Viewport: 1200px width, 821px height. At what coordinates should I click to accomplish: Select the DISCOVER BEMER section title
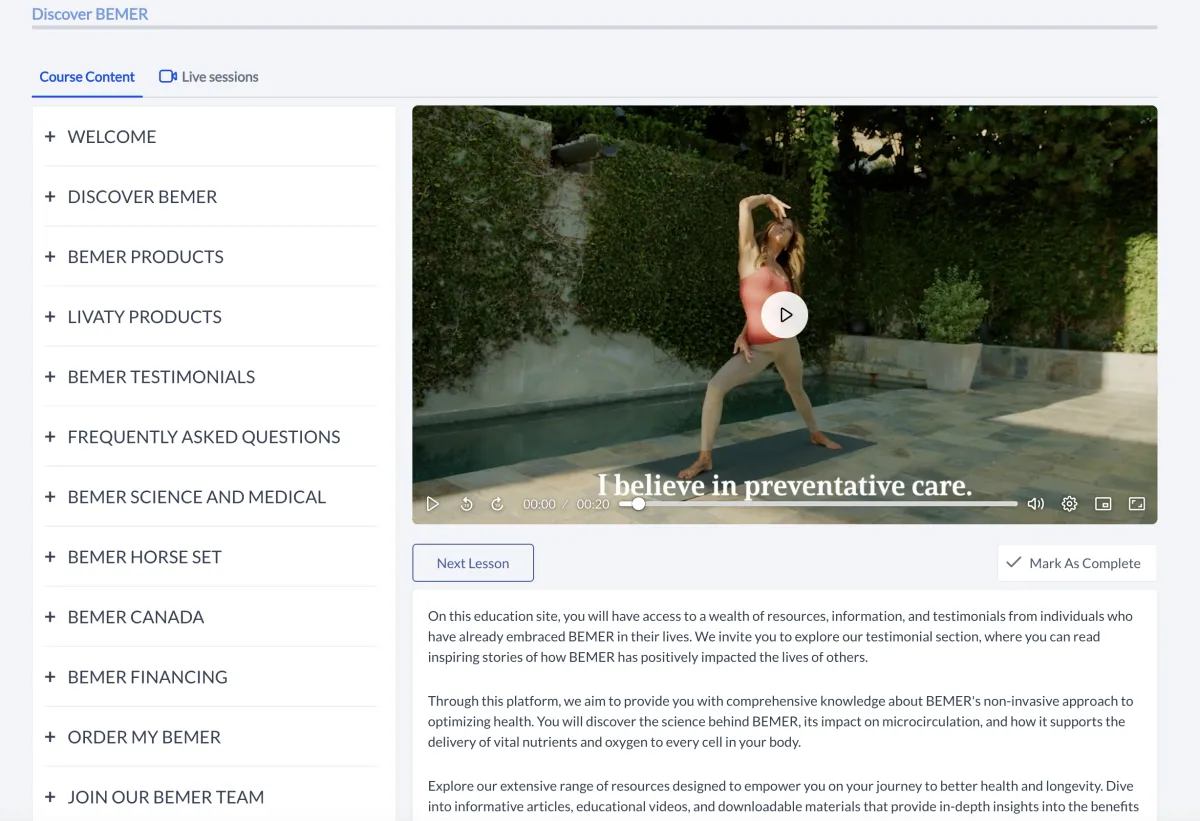[142, 197]
